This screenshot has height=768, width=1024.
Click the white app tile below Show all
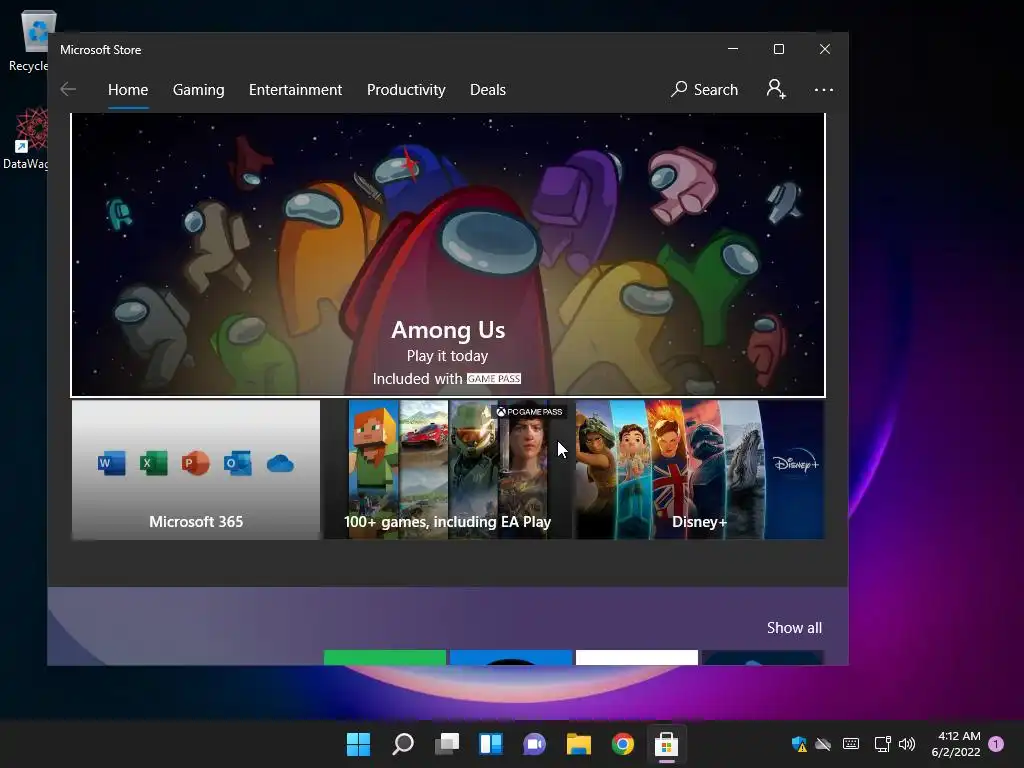pos(637,658)
